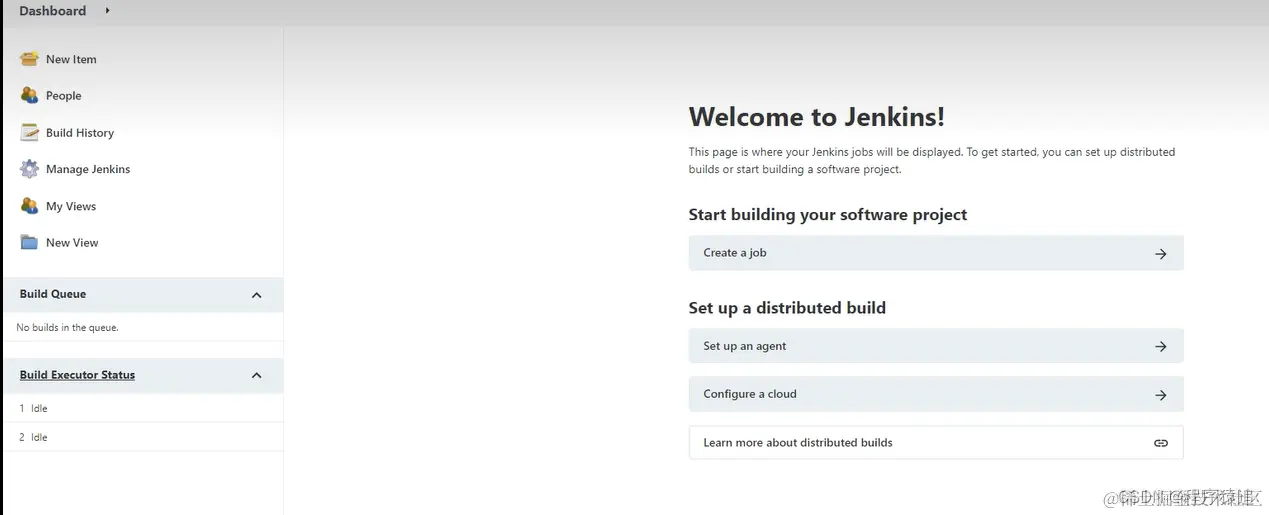Click the Create a job button

936,253
